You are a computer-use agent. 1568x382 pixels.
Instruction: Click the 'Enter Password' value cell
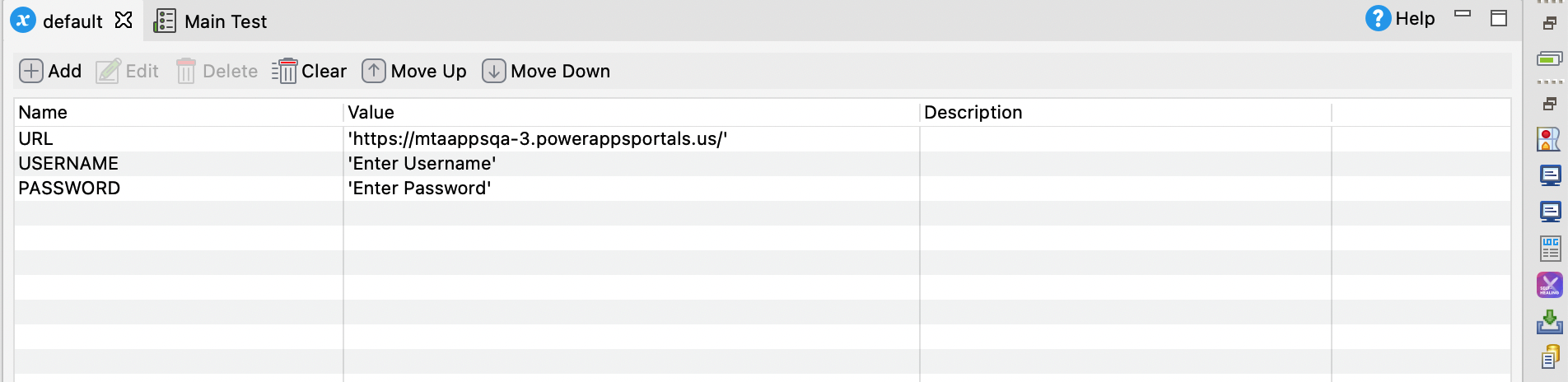tap(420, 188)
